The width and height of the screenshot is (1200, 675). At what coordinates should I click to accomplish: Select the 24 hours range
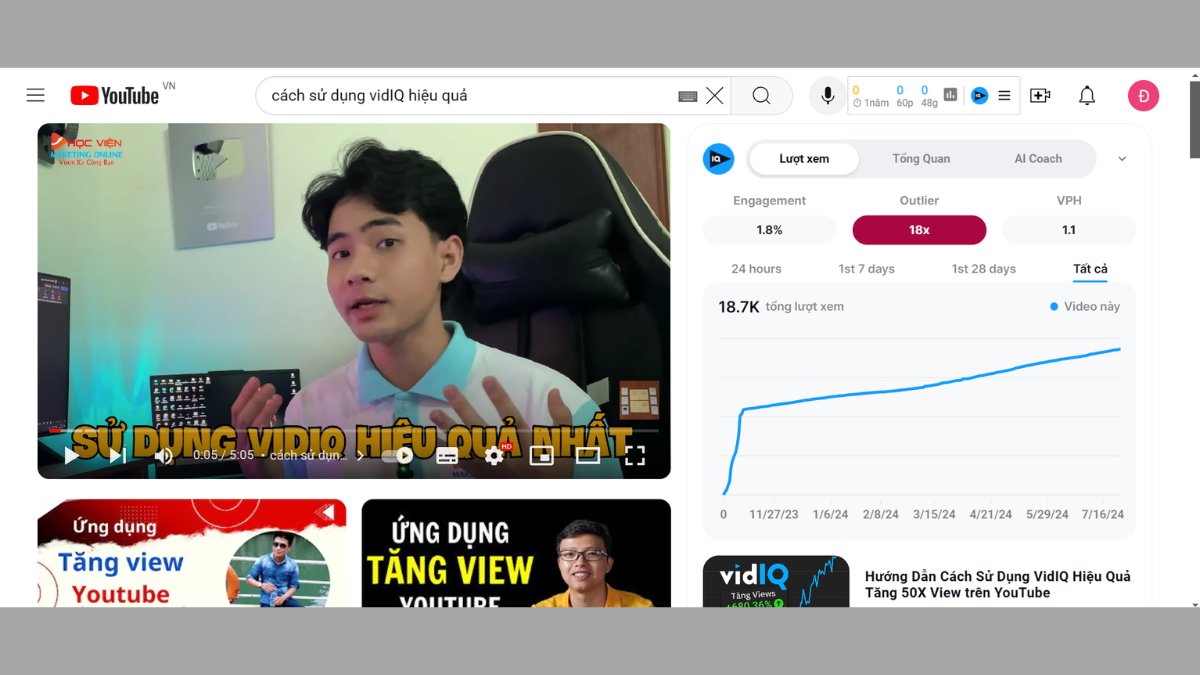pyautogui.click(x=756, y=269)
